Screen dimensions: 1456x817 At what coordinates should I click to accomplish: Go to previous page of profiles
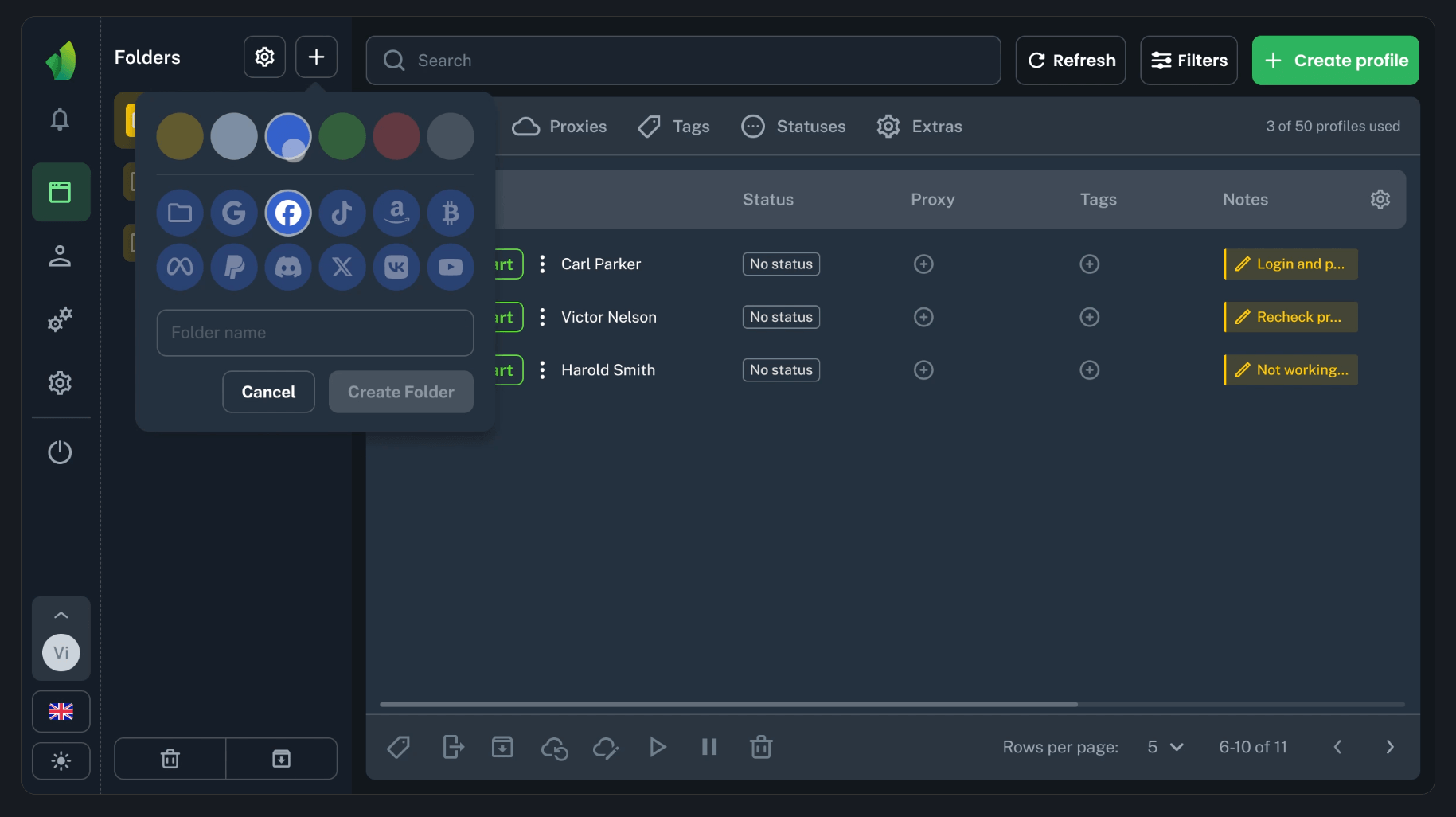coord(1337,748)
